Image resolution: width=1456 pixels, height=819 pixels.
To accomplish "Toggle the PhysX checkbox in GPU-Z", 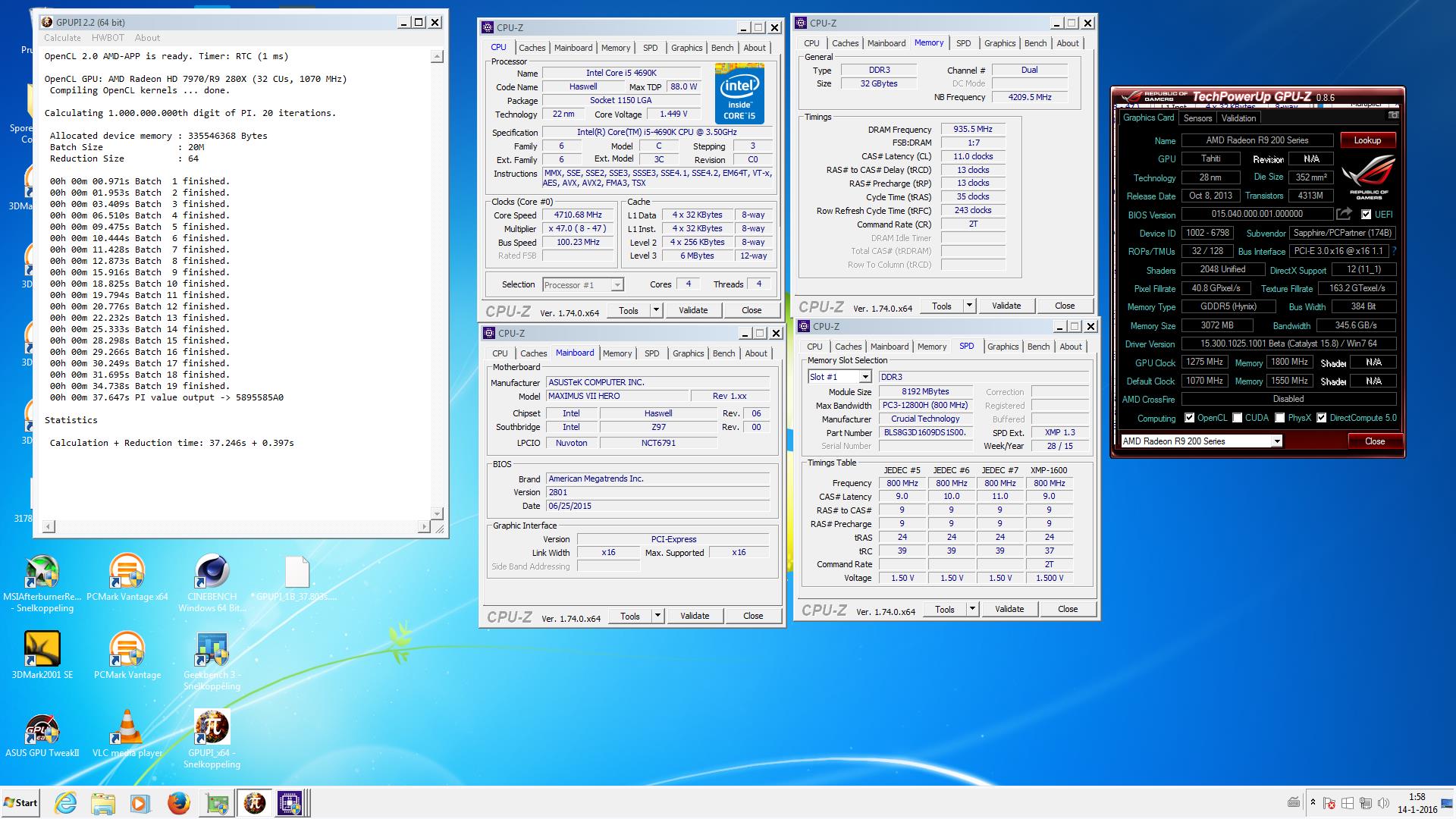I will [x=1280, y=418].
